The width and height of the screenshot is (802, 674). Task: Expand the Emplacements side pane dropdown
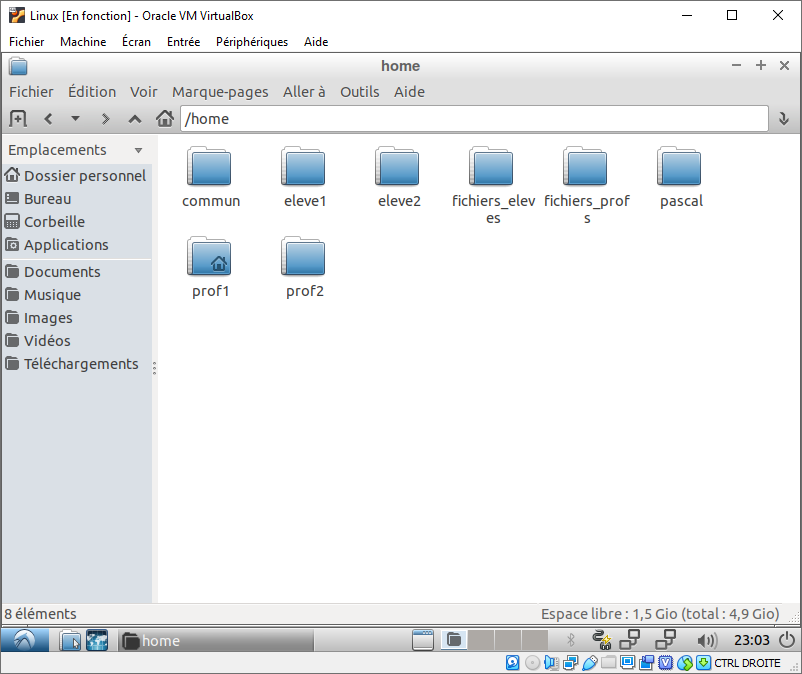click(138, 150)
